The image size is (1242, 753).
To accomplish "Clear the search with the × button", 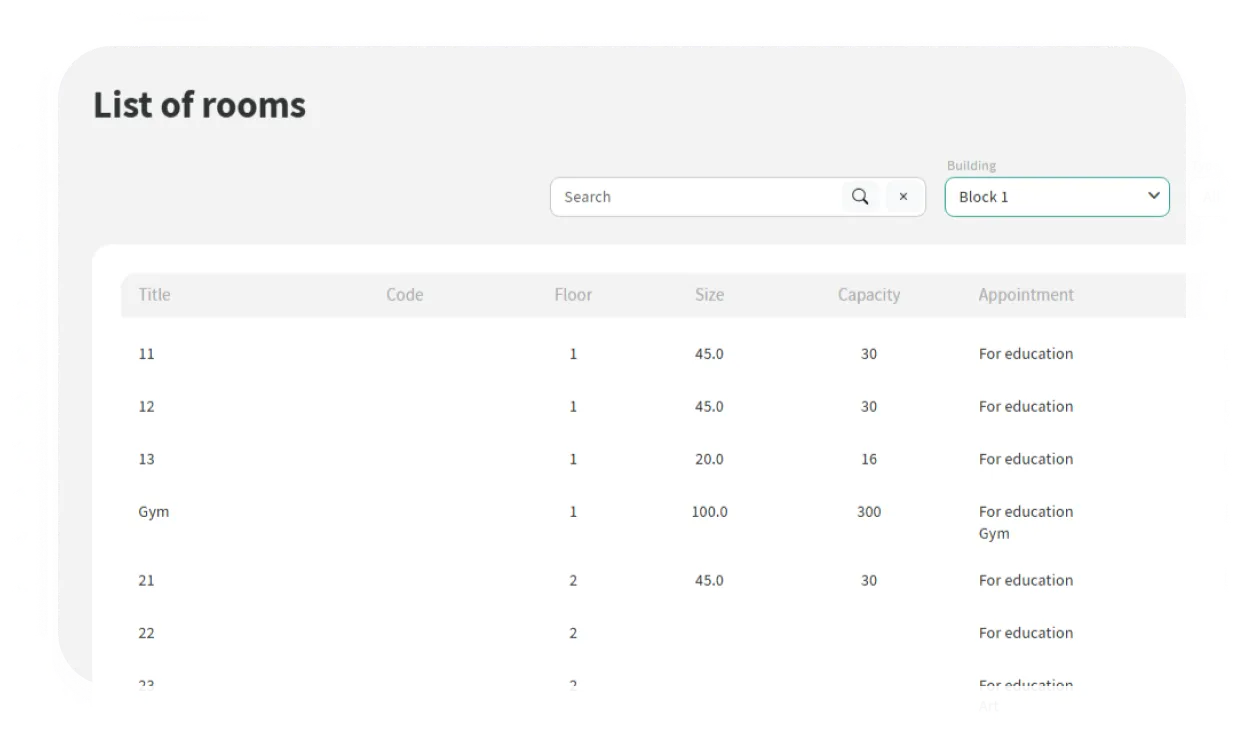I will [903, 197].
